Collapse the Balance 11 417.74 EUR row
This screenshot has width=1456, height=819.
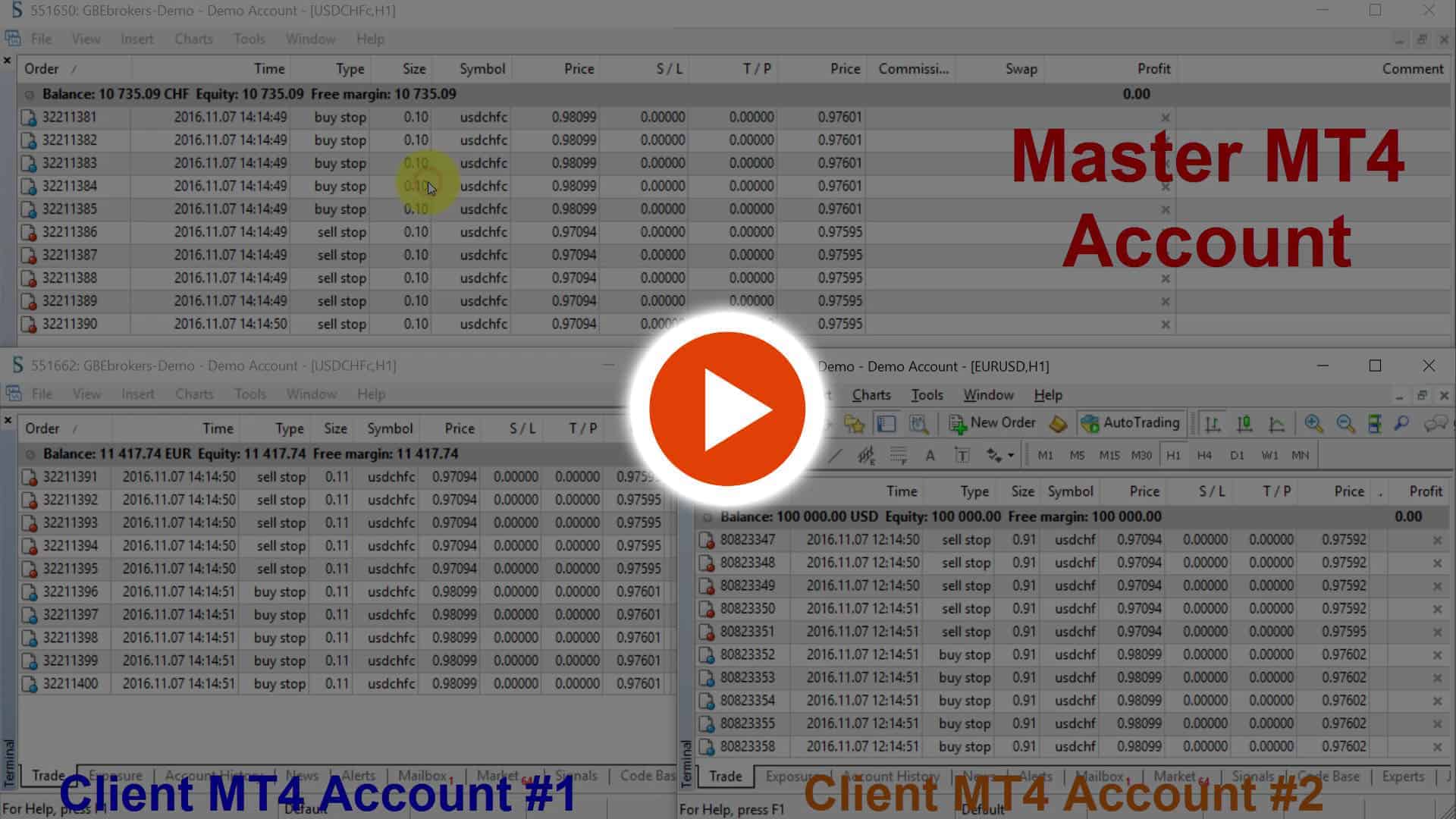pyautogui.click(x=30, y=454)
